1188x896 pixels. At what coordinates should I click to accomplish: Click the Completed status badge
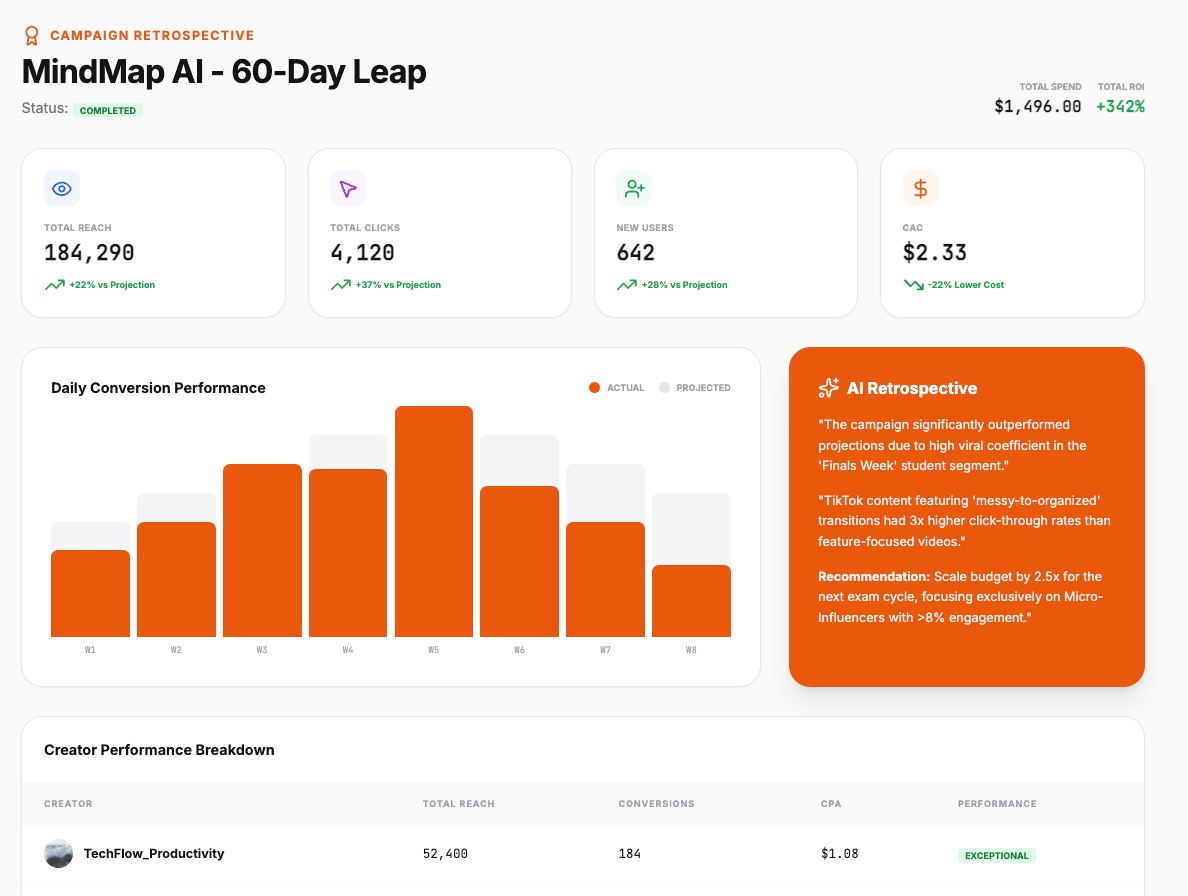[x=108, y=110]
